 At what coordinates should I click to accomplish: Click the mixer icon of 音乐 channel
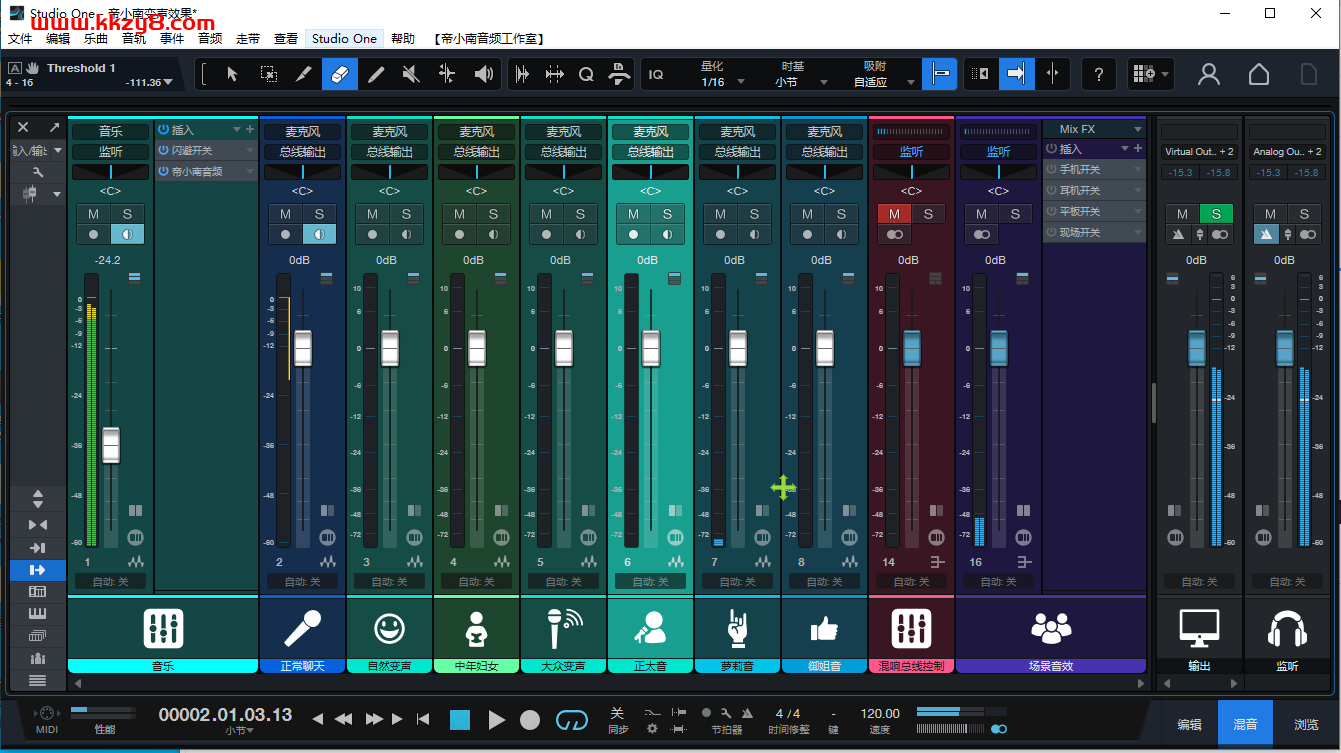point(163,628)
